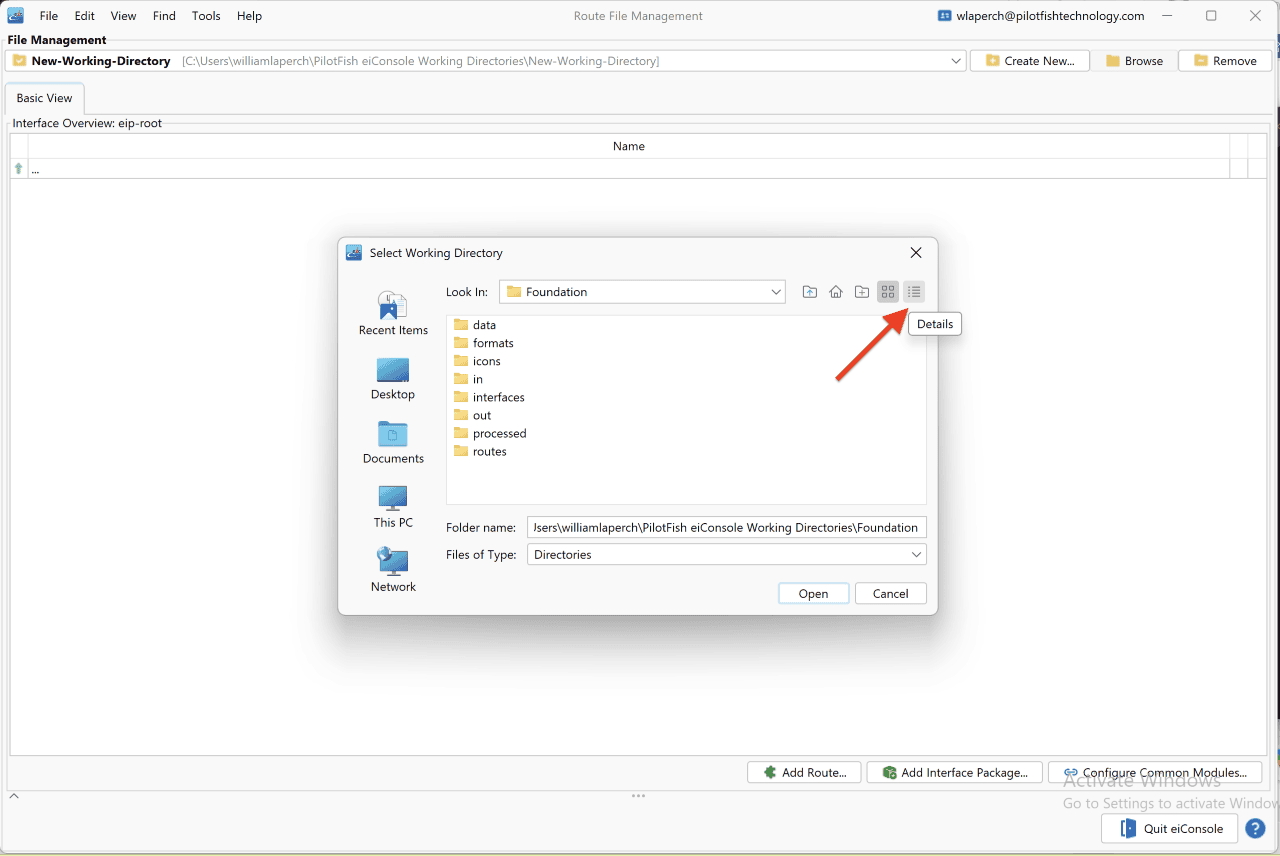This screenshot has height=856, width=1280.
Task: Click the Quit eiConsole button
Action: point(1170,829)
